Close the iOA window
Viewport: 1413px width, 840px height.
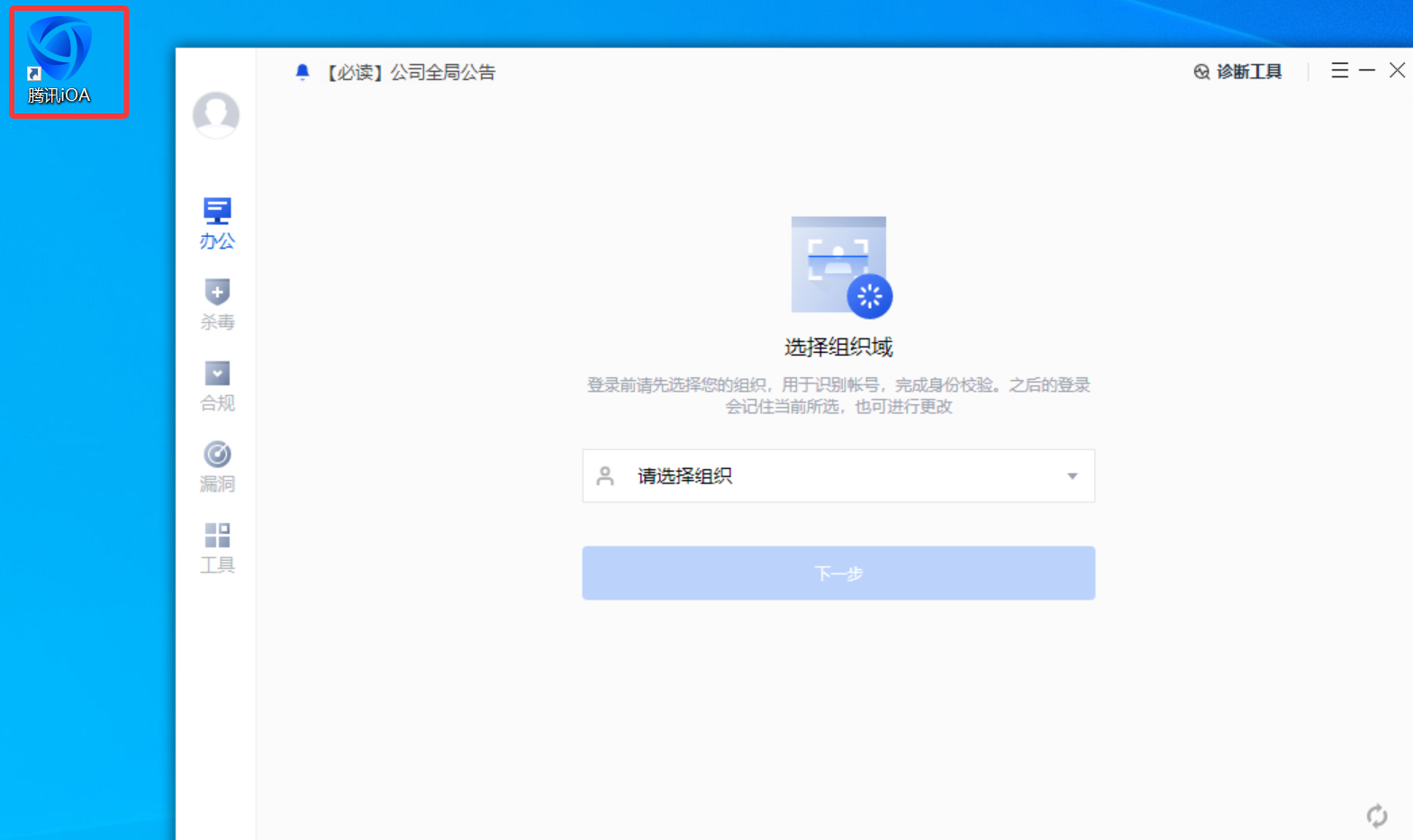(1397, 70)
